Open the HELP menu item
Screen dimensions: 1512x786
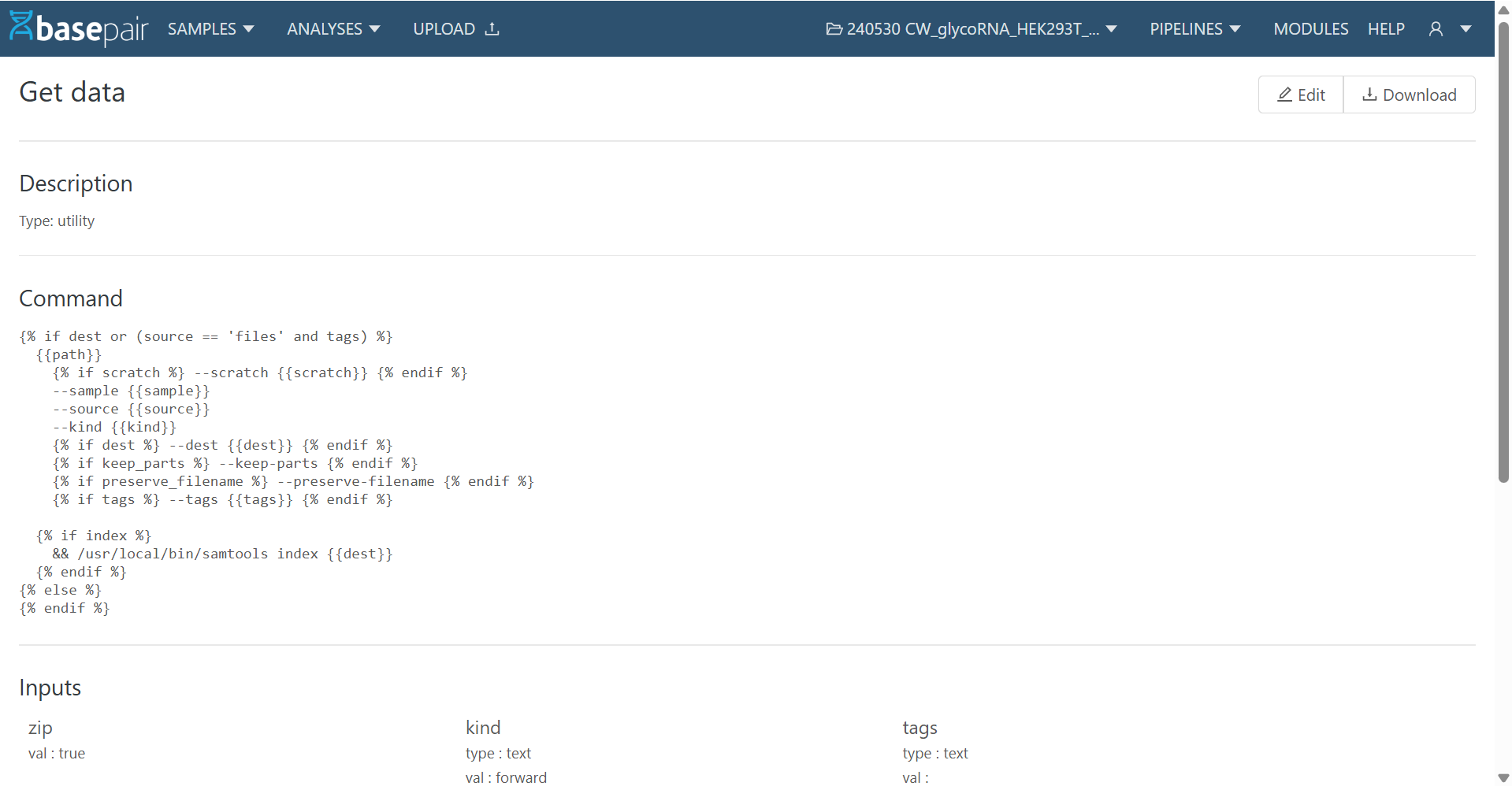coord(1386,28)
